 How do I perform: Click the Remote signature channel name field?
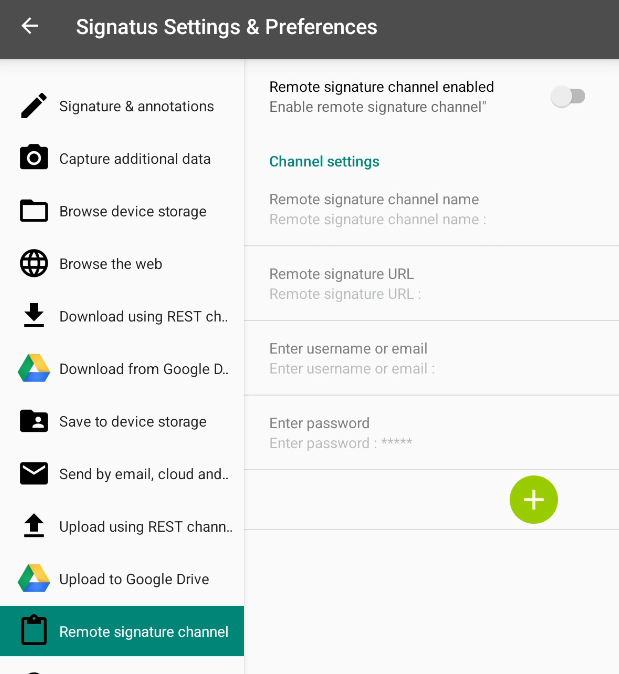click(x=430, y=209)
